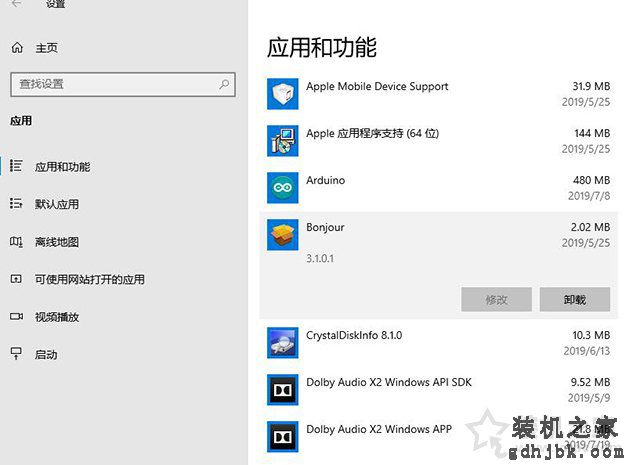Click the Home (主页) house icon
640x465 pixels.
pos(17,48)
